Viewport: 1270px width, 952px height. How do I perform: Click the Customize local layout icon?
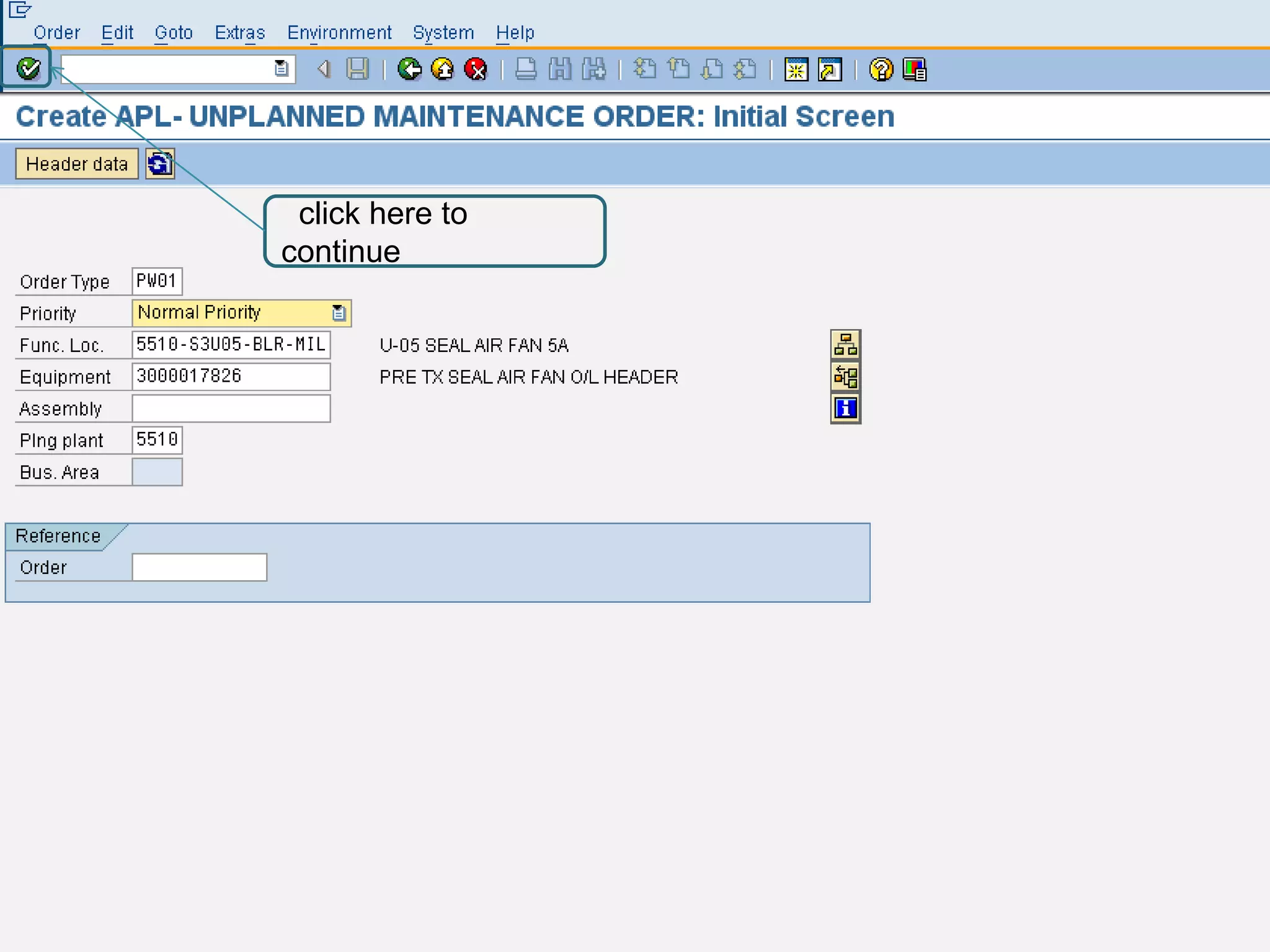[x=915, y=69]
